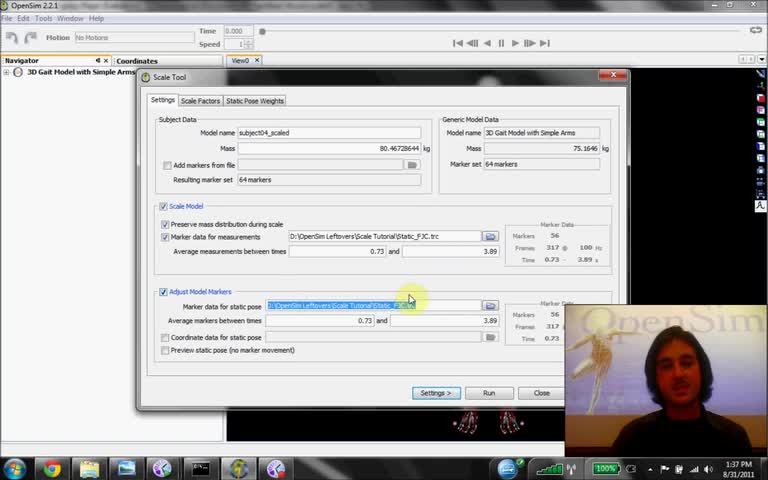Click the Run button

[x=489, y=393]
